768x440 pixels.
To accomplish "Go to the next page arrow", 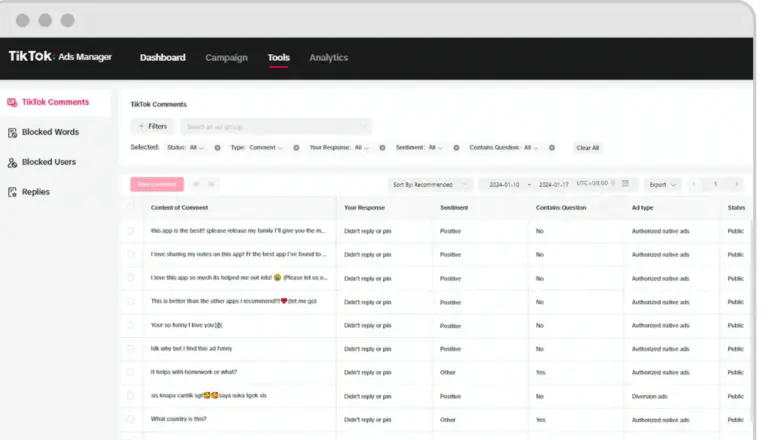I will coord(736,184).
